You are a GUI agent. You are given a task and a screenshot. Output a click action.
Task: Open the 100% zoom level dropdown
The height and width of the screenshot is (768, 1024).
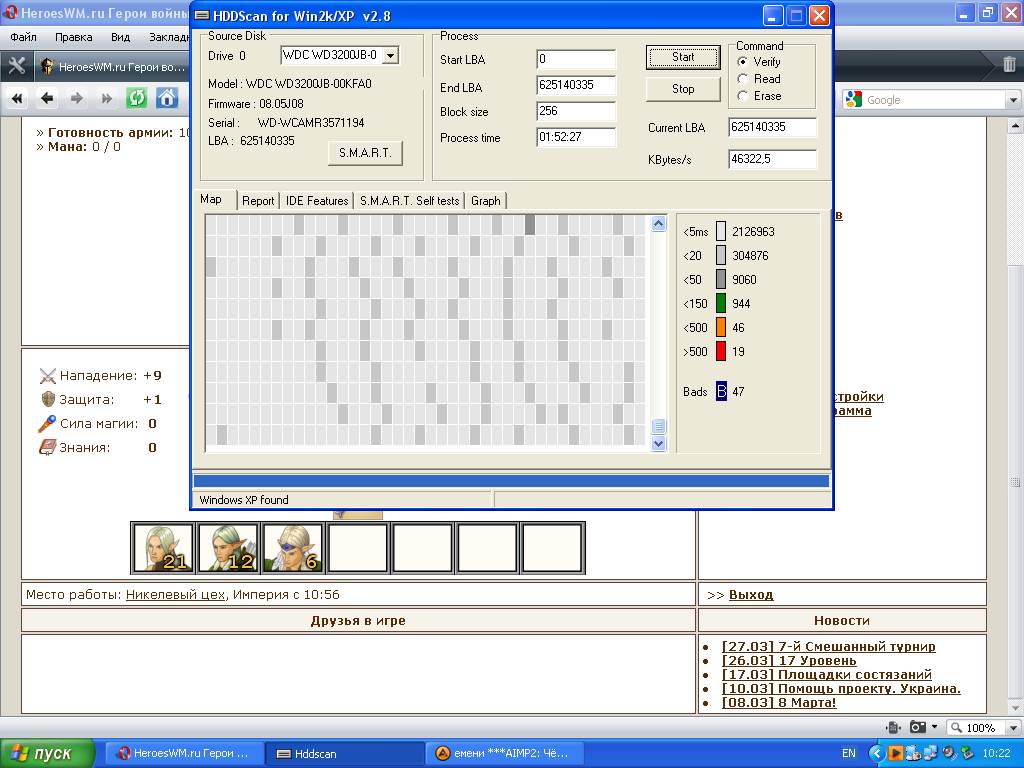click(x=1010, y=728)
